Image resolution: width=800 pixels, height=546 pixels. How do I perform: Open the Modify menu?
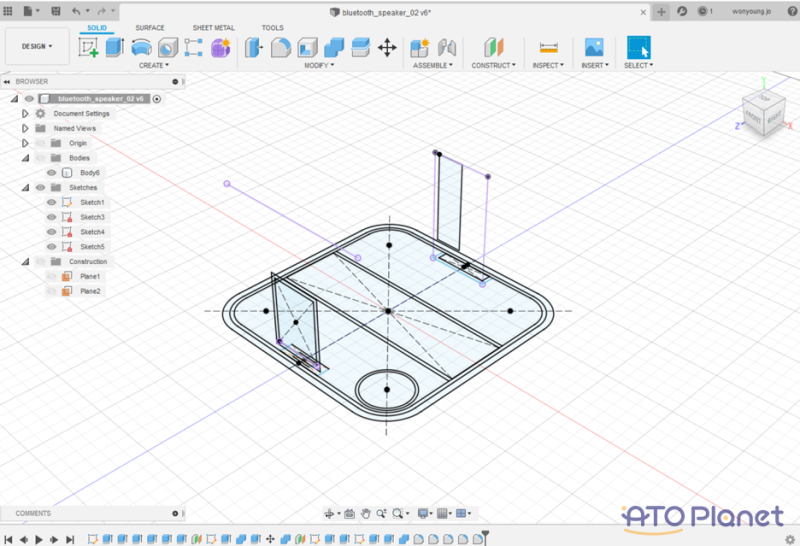318,65
